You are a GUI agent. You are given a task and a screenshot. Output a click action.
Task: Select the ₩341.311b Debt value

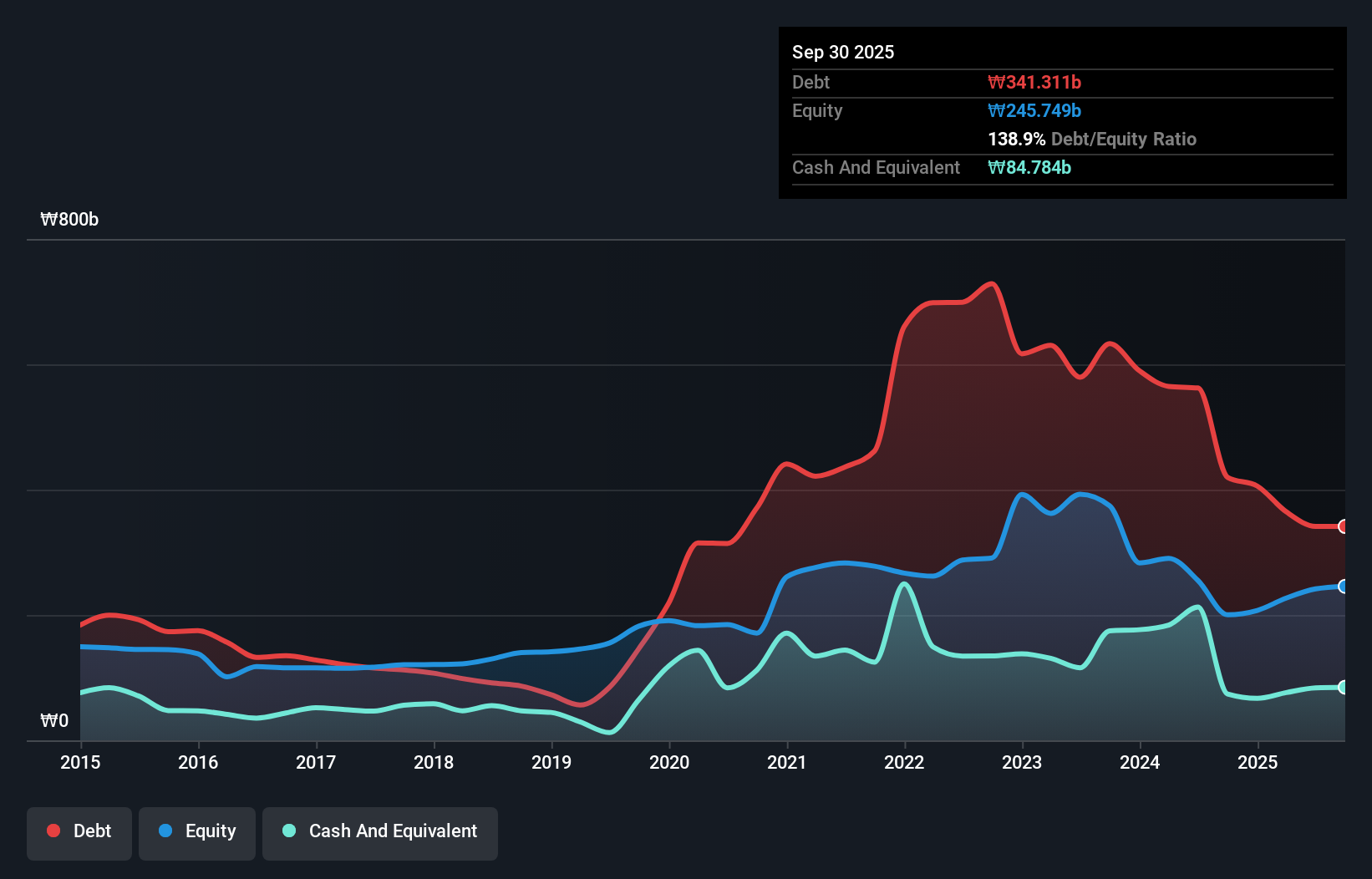(1034, 82)
